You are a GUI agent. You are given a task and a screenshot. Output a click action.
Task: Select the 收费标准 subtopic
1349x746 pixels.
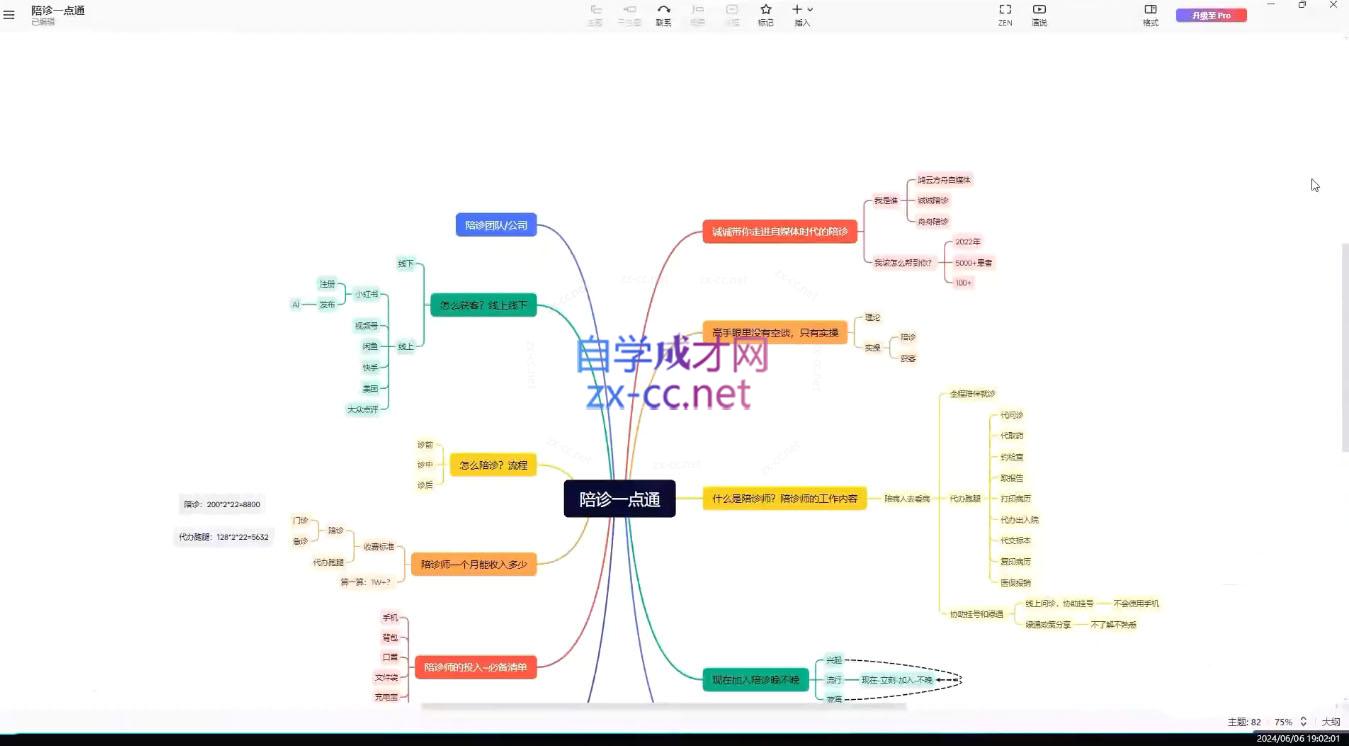[x=379, y=547]
